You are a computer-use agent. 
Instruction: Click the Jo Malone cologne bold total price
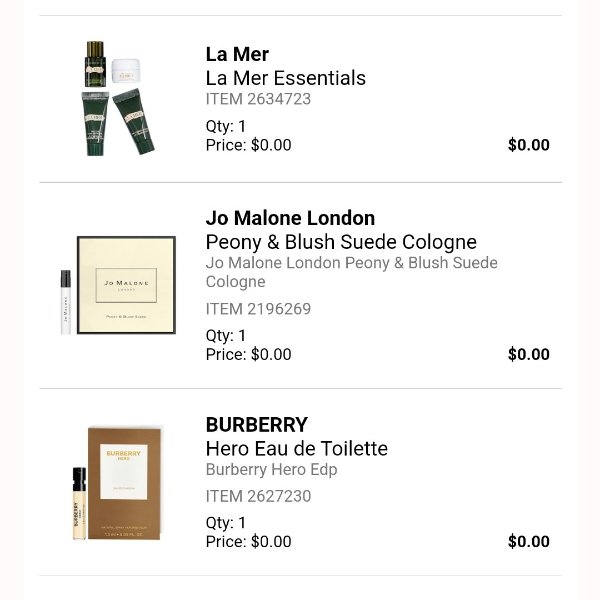[x=528, y=354]
